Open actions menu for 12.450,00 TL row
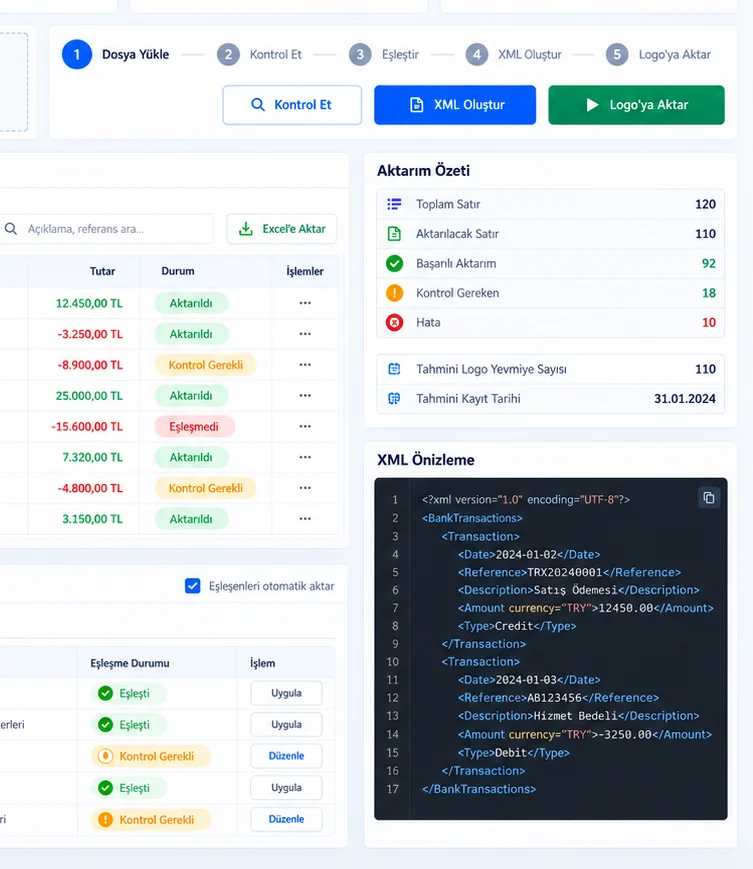The height and width of the screenshot is (869, 753). [x=305, y=303]
